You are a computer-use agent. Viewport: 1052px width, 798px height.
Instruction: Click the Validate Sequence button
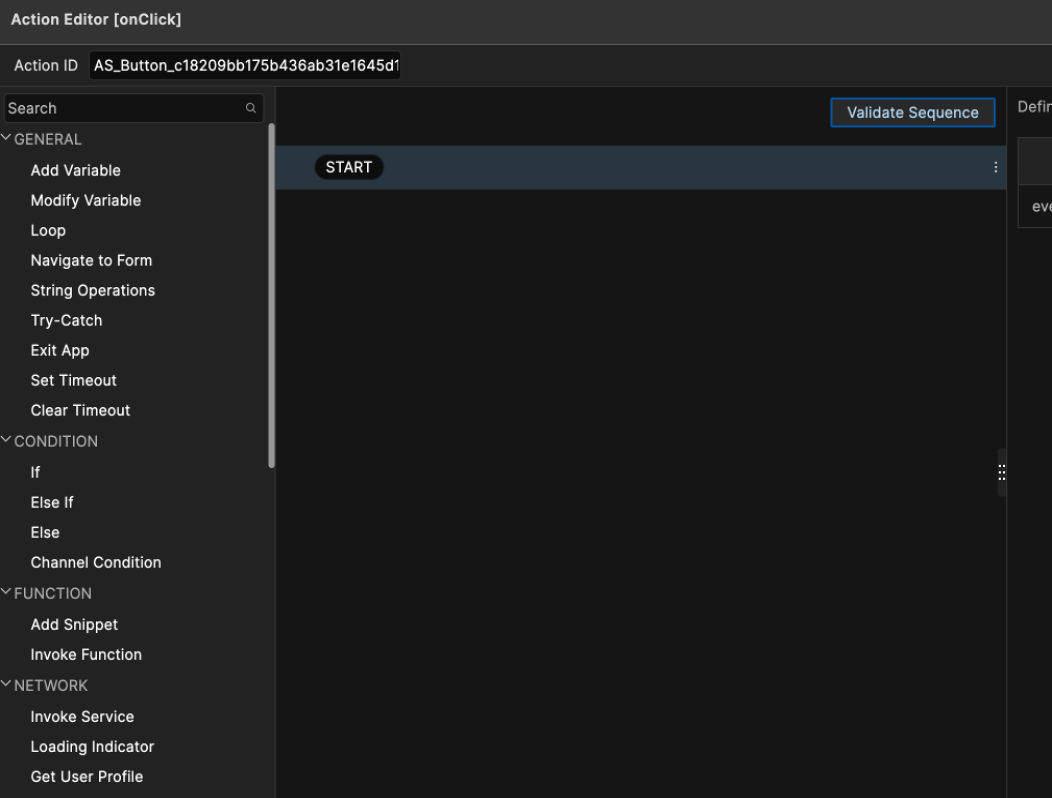point(912,113)
